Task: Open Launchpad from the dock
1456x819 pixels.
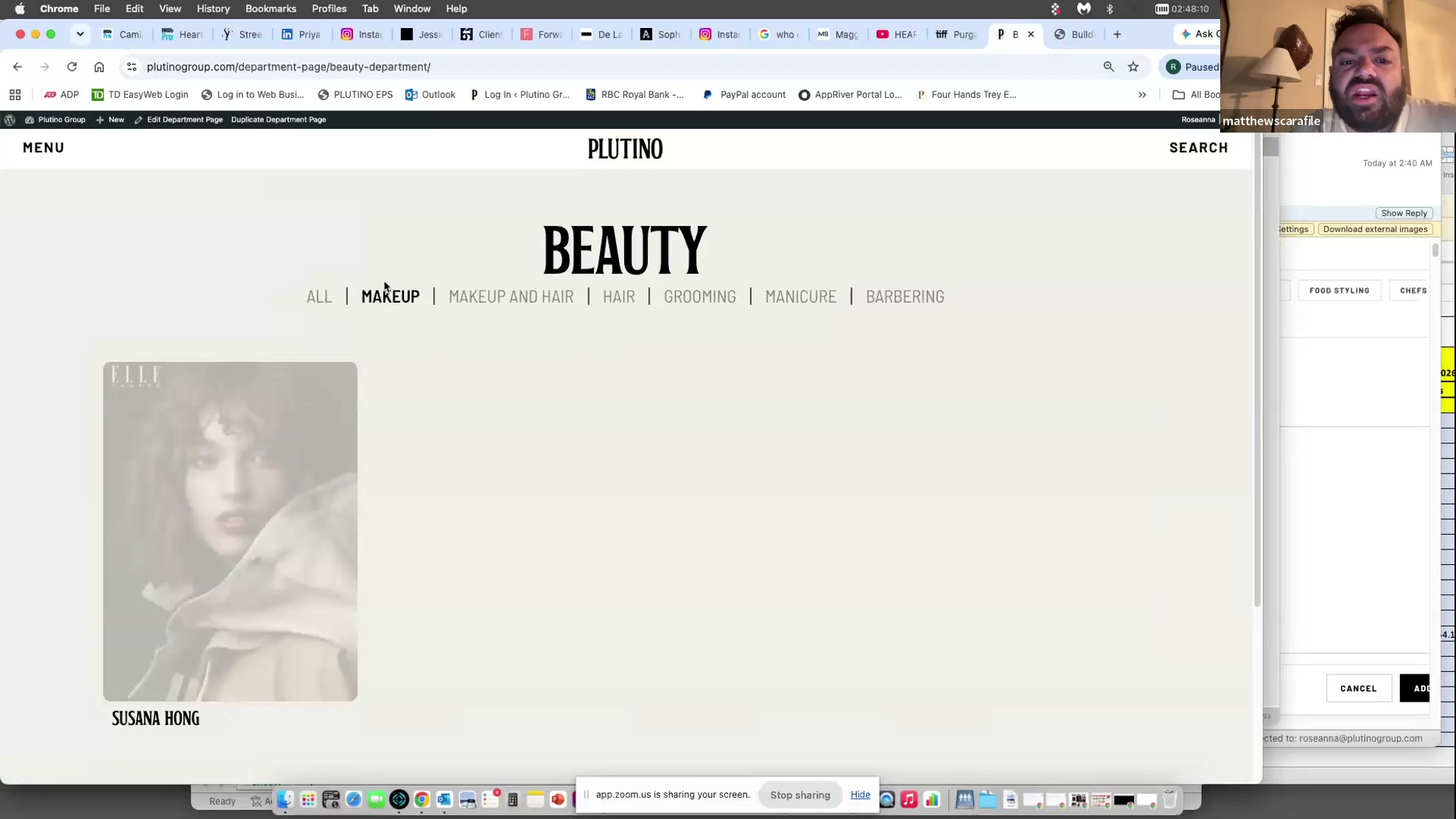Action: 308,800
